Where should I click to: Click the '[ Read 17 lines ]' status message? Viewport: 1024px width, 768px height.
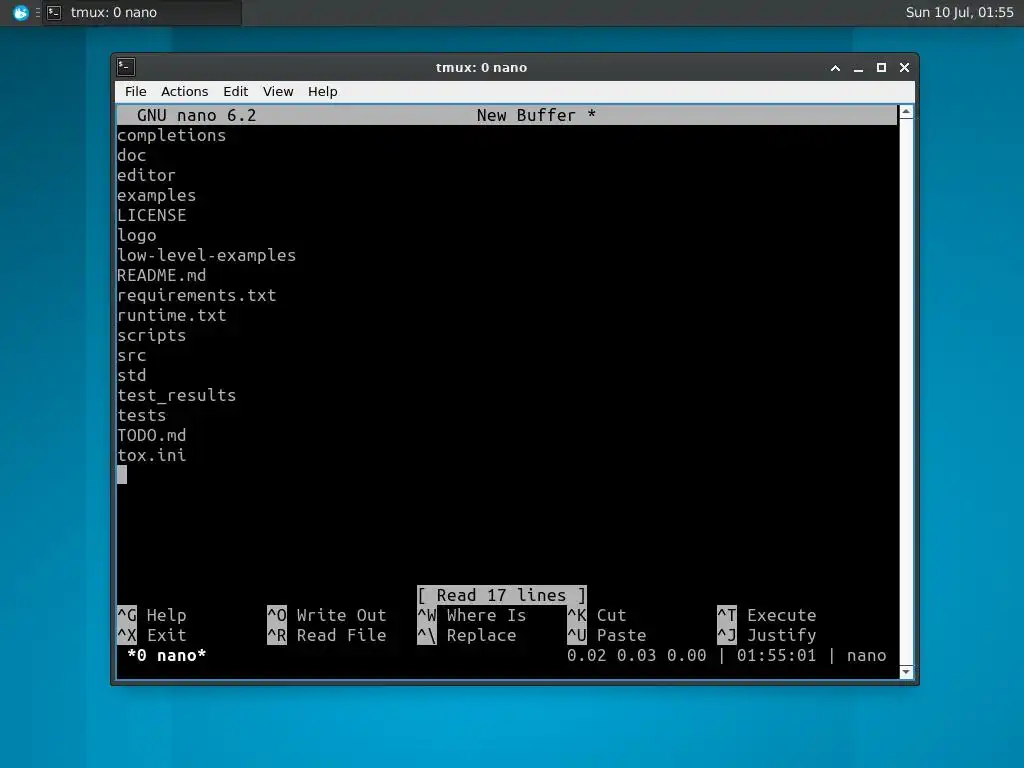[x=502, y=596]
